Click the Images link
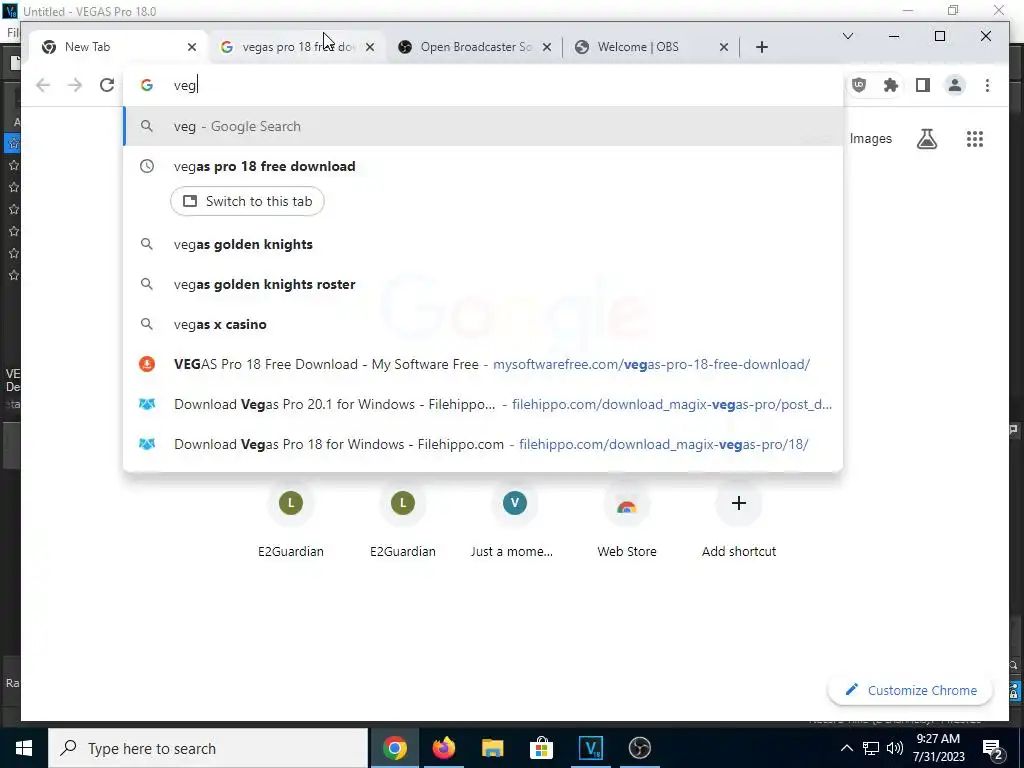Viewport: 1024px width, 768px height. coord(871,138)
